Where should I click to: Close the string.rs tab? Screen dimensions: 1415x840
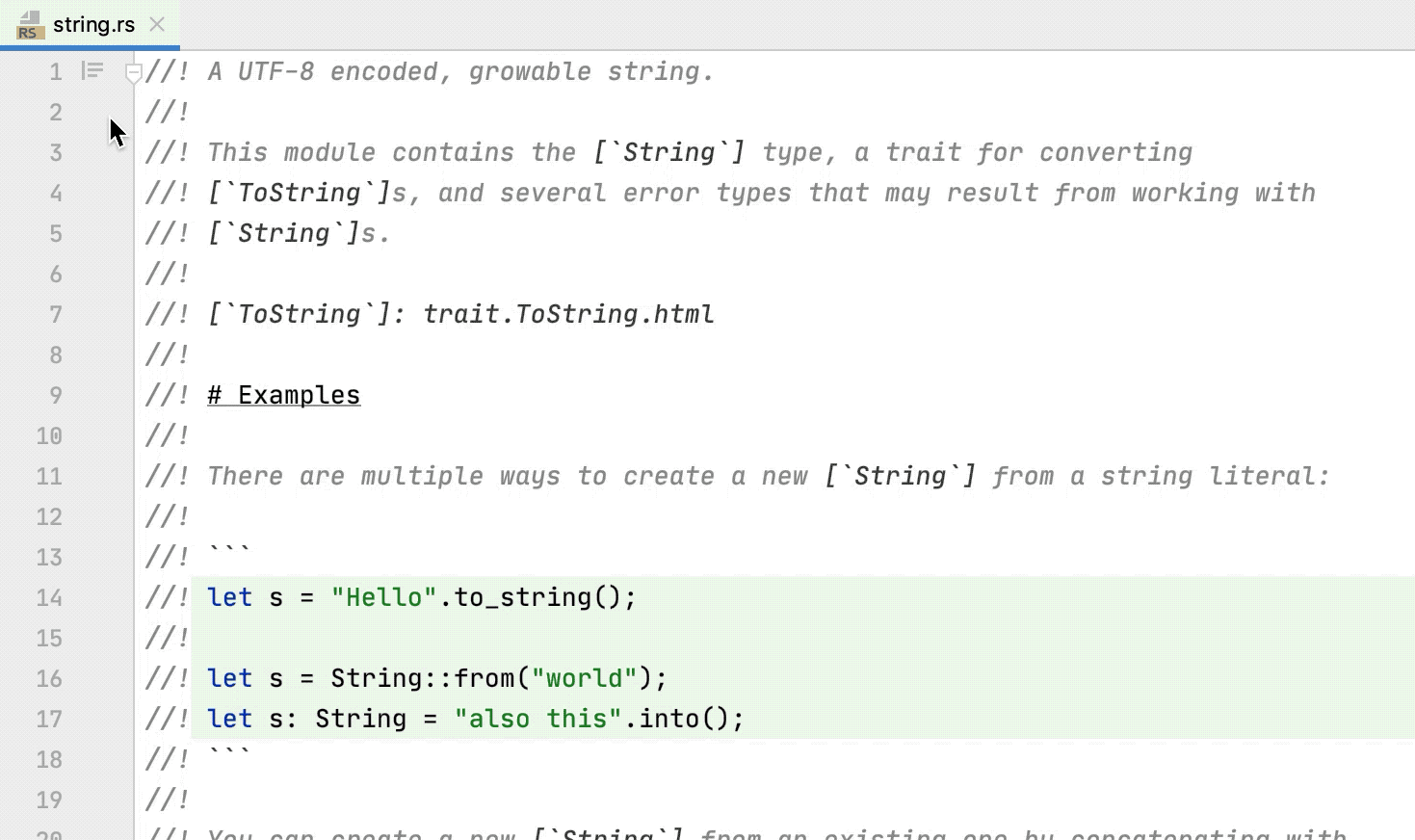click(157, 25)
